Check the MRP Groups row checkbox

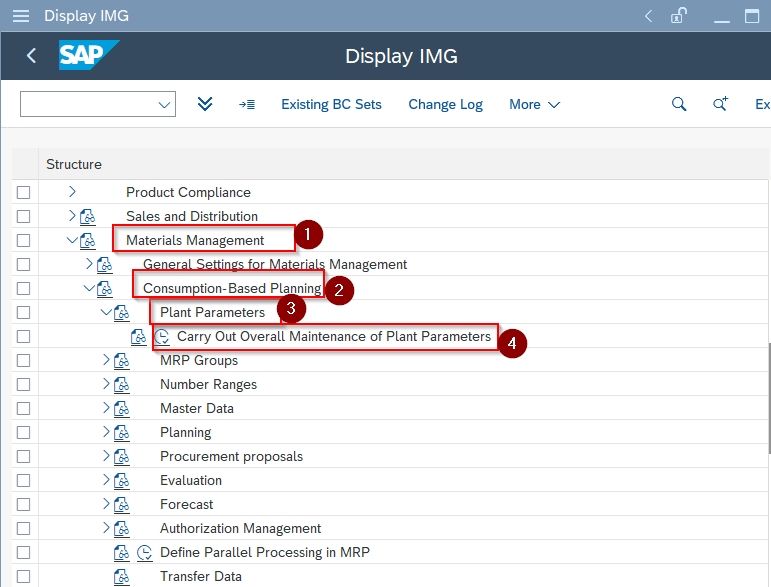click(24, 361)
